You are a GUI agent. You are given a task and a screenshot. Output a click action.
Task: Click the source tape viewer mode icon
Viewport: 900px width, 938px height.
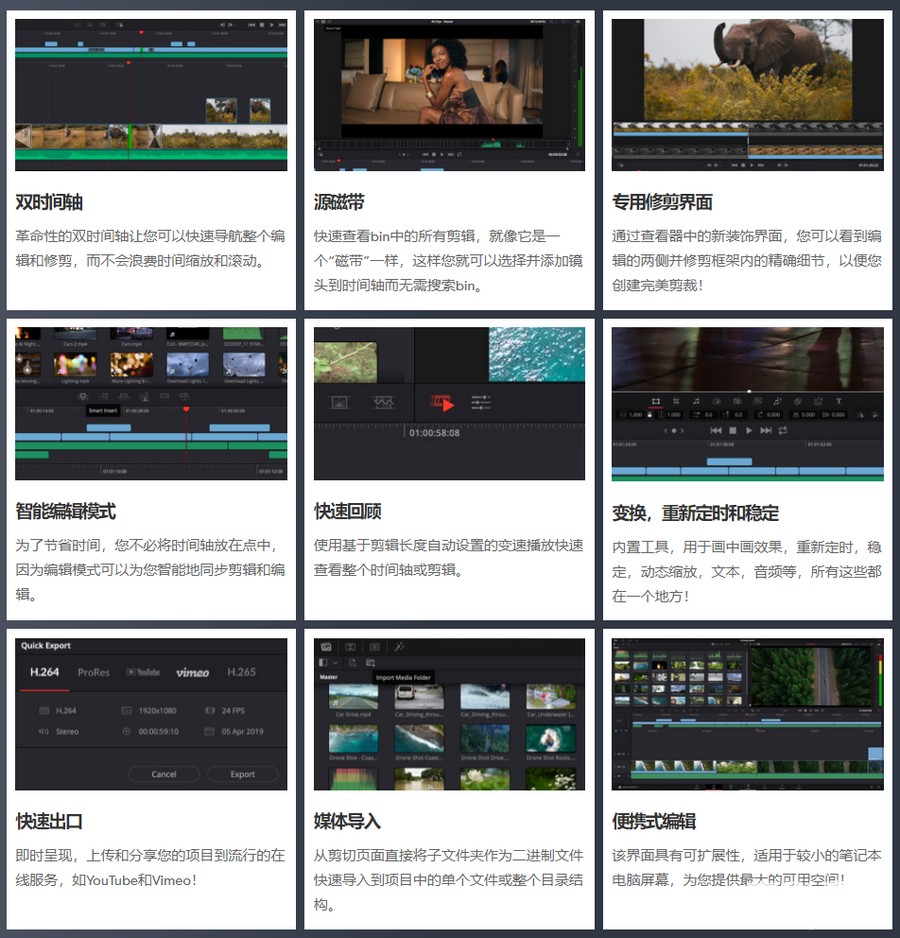pyautogui.click(x=340, y=403)
